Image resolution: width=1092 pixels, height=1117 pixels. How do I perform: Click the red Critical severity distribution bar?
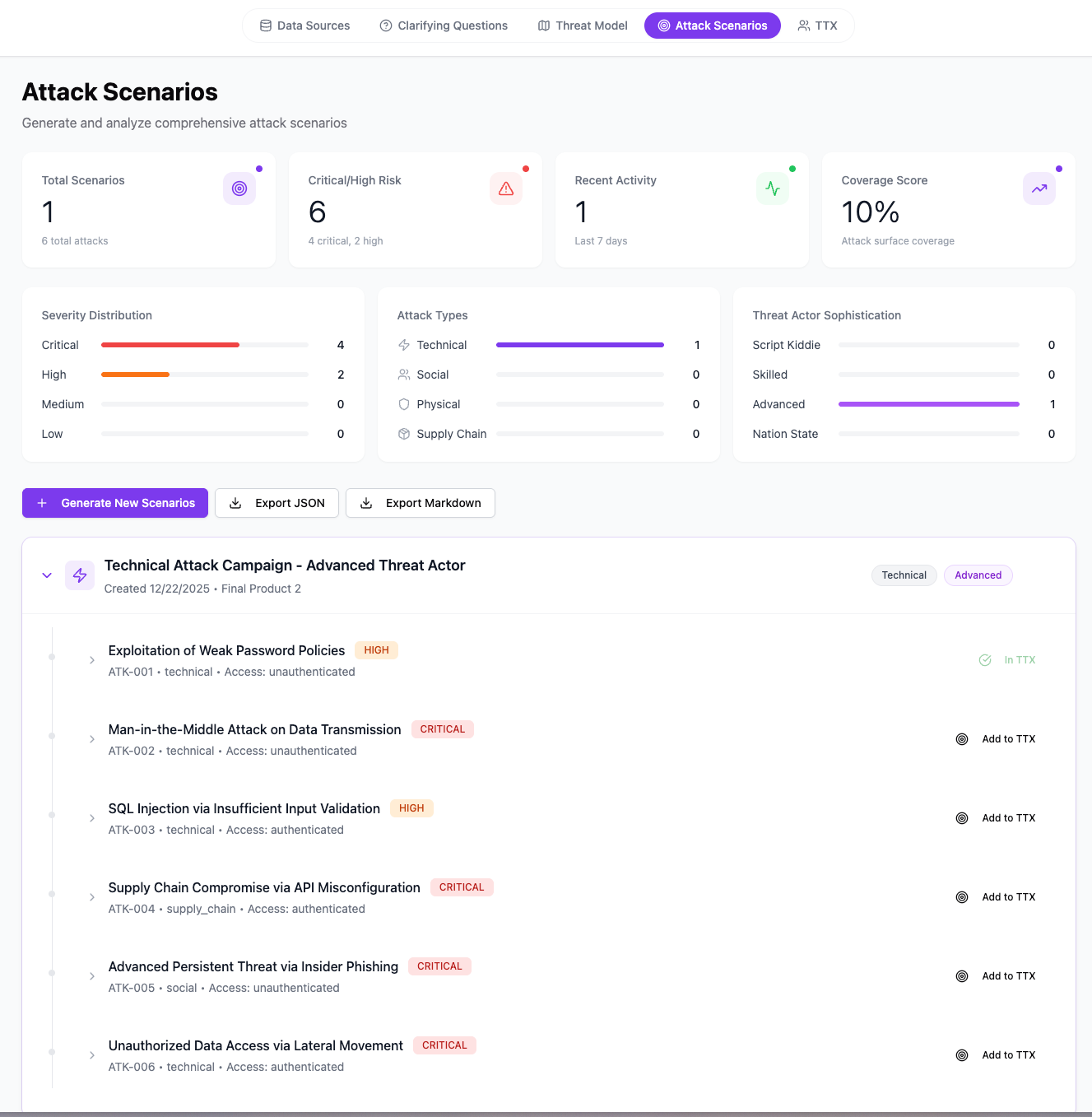point(170,345)
